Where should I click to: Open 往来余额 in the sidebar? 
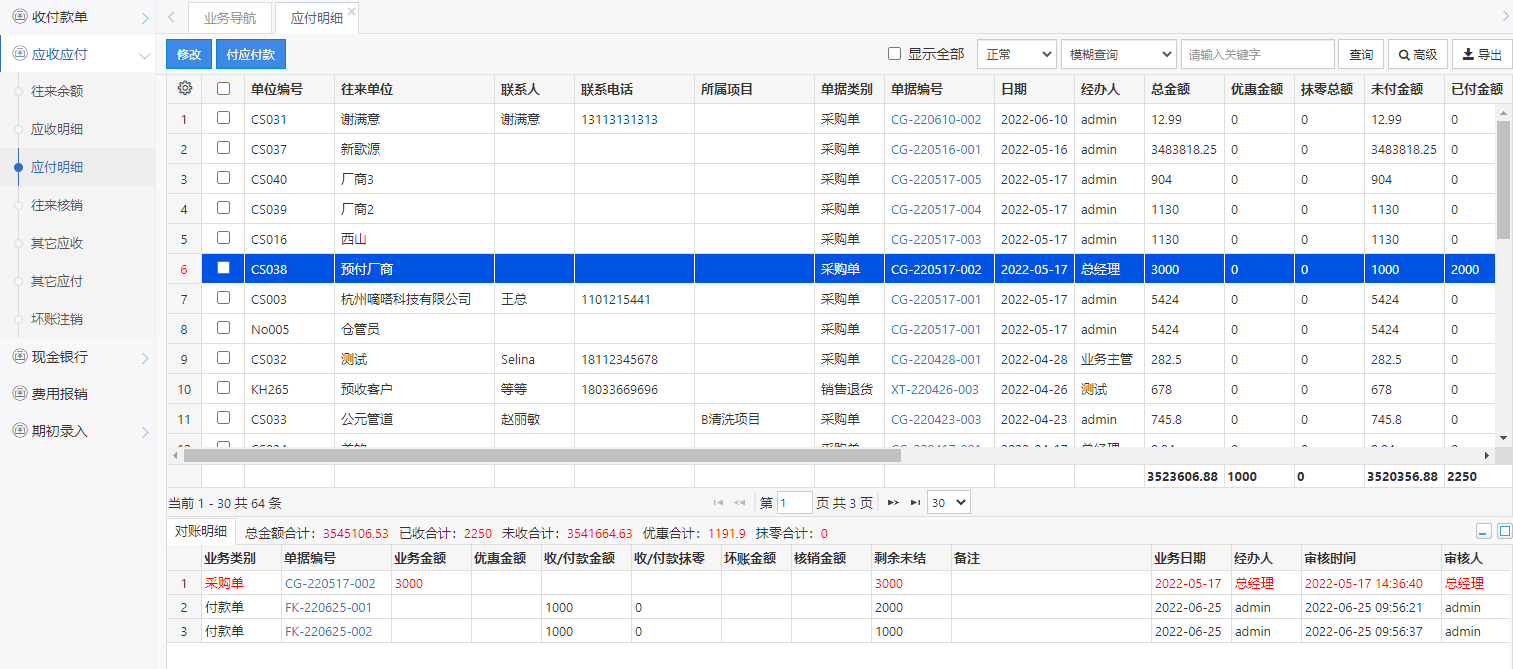(57, 91)
